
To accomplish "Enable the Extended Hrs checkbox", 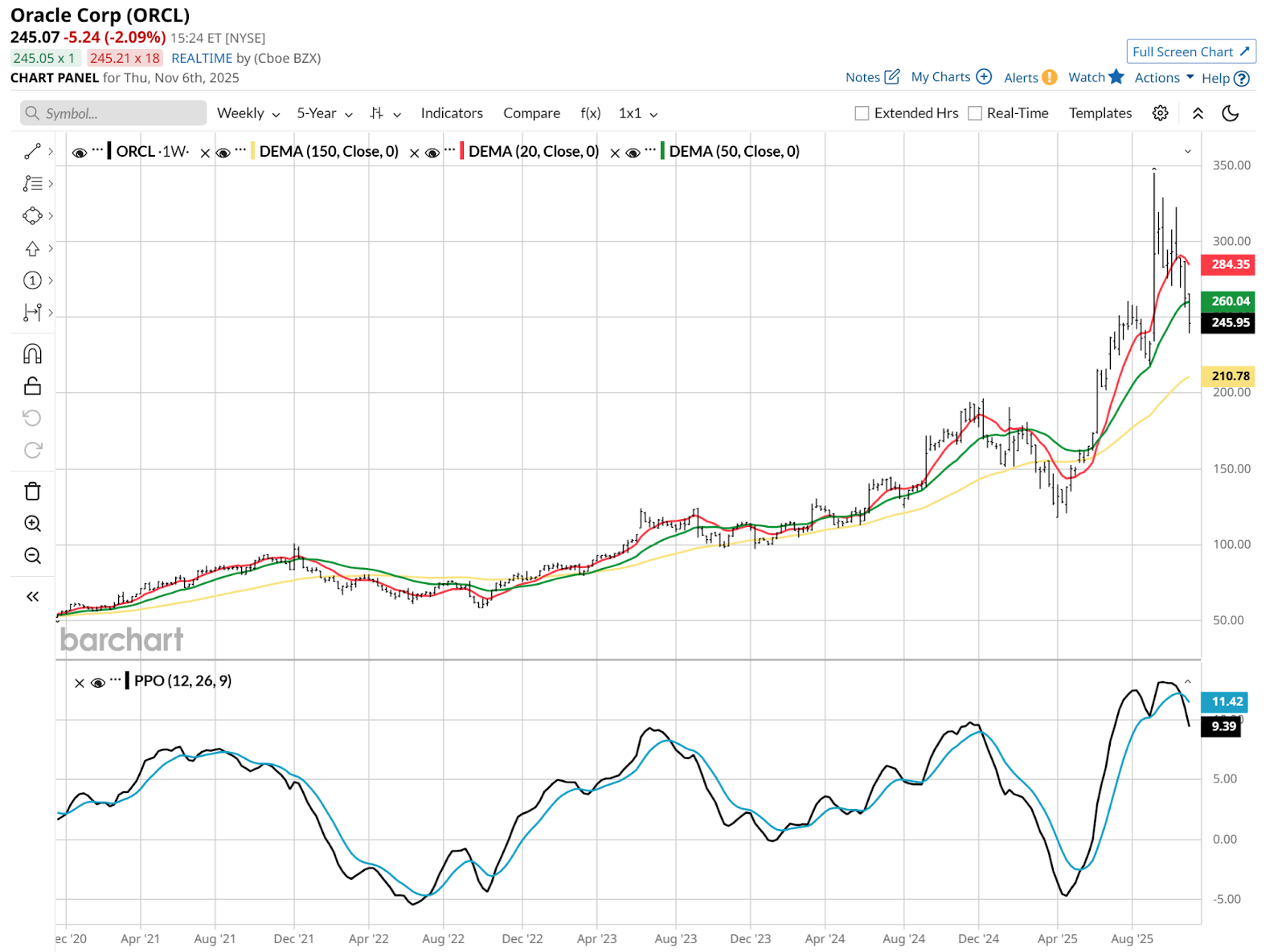I will click(x=862, y=113).
